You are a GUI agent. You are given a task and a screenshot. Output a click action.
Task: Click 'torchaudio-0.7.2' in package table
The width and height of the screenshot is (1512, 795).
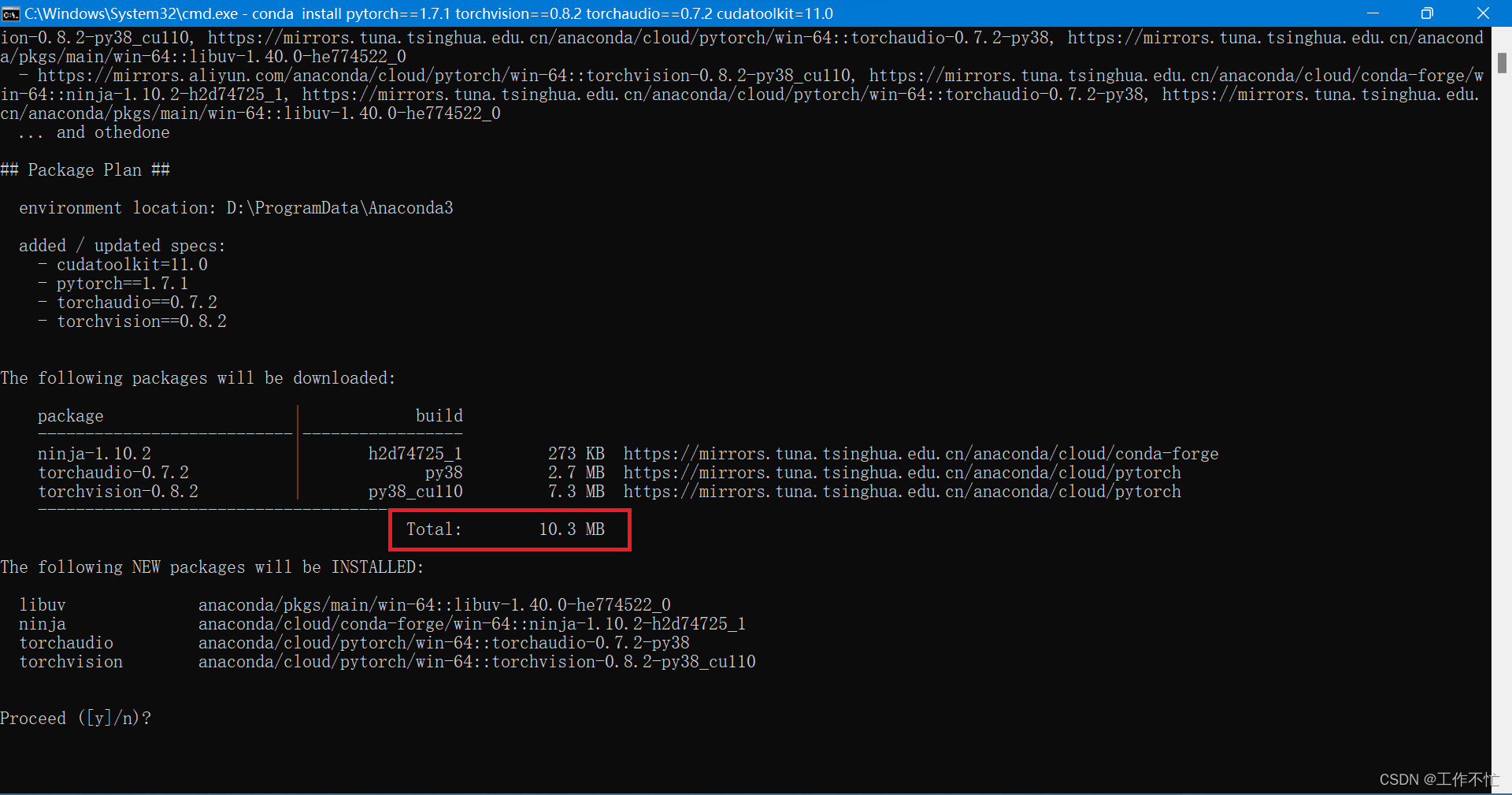[x=113, y=473]
